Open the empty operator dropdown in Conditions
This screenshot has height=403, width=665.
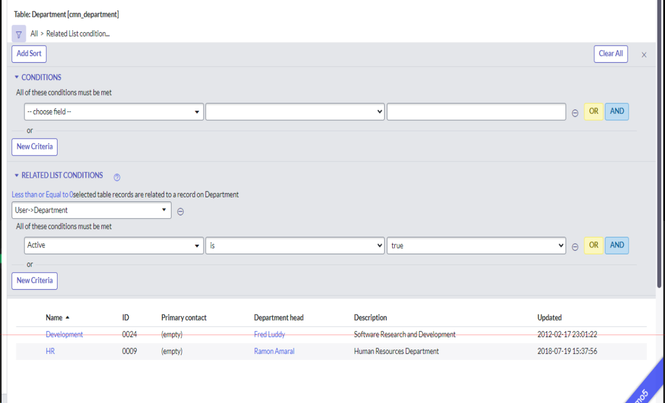(x=295, y=112)
